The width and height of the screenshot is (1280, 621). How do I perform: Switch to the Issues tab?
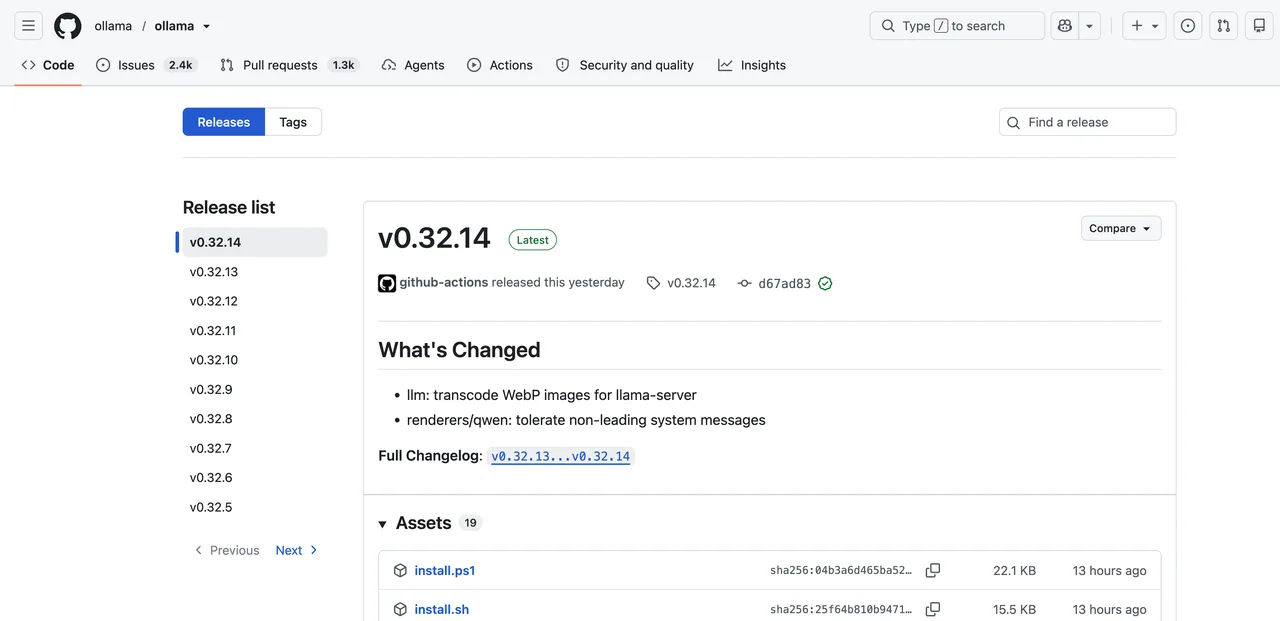coord(147,65)
